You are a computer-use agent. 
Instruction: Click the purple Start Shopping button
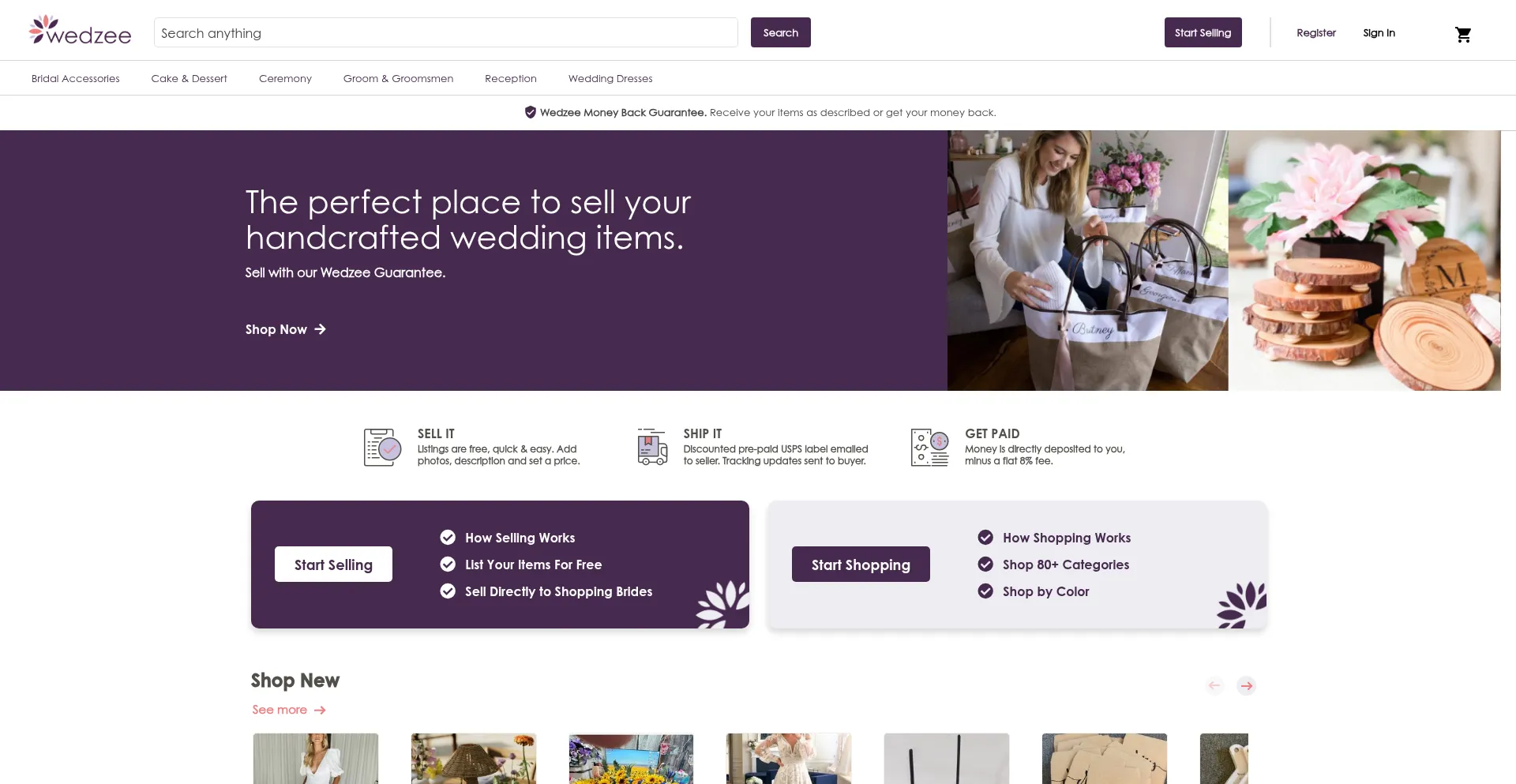(861, 565)
